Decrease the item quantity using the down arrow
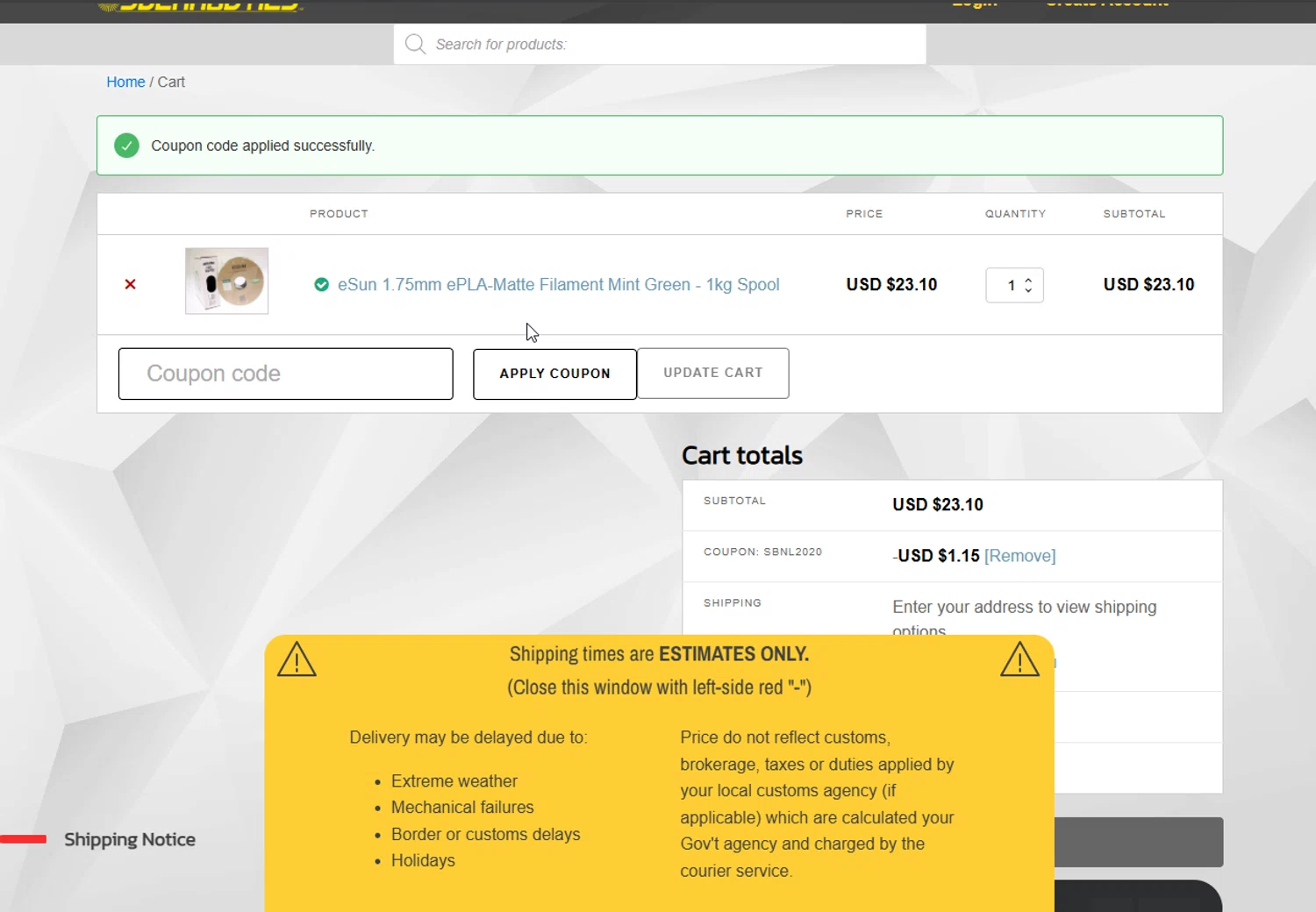Screen dimensions: 1316x912 [x=1028, y=290]
